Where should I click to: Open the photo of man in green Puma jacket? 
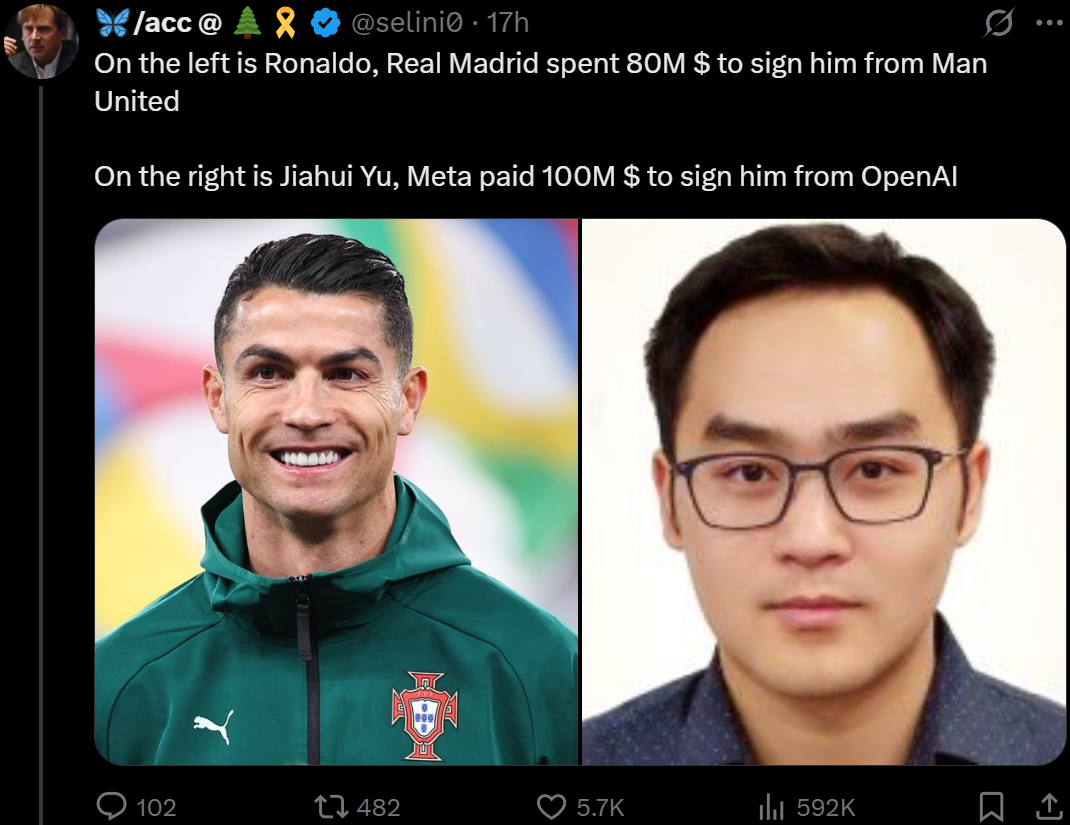(336, 491)
